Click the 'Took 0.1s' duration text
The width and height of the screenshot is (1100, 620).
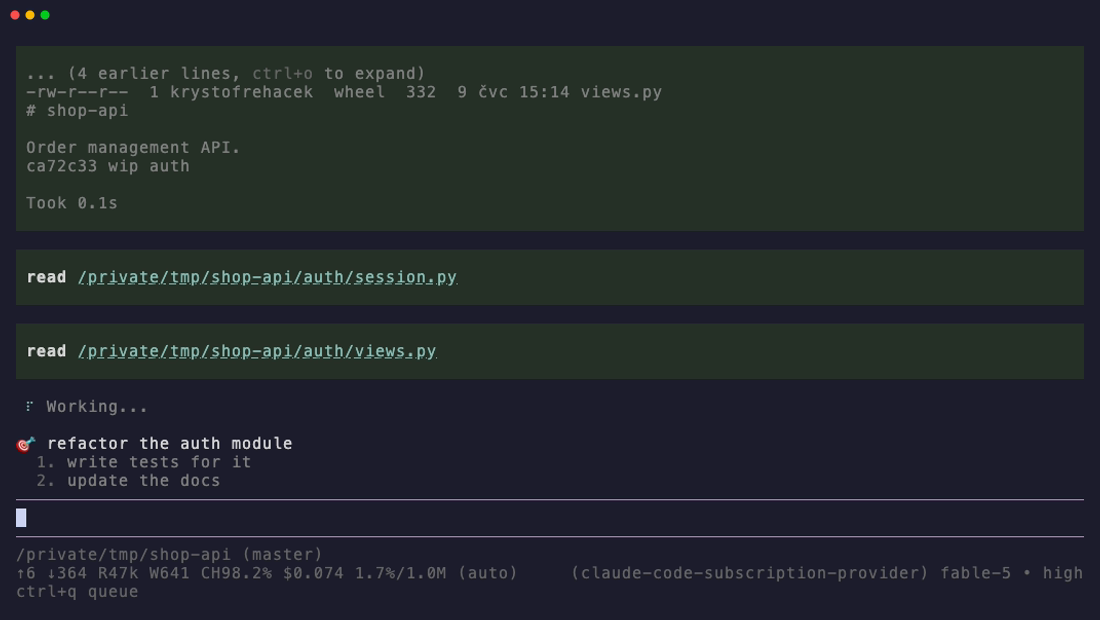[72, 203]
